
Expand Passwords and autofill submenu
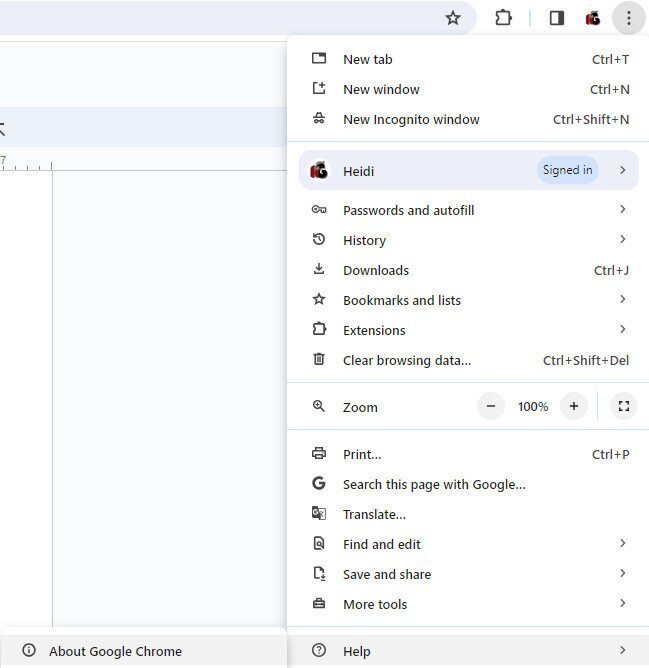click(408, 210)
